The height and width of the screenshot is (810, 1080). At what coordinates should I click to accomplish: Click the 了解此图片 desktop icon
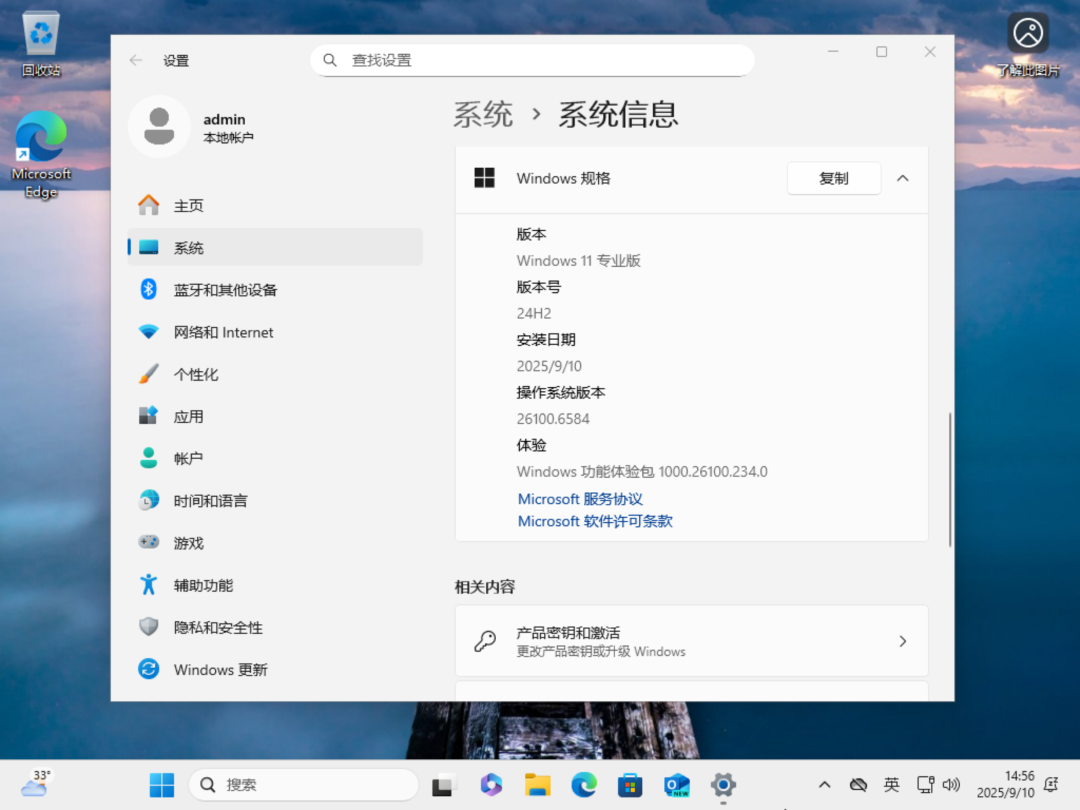1028,44
